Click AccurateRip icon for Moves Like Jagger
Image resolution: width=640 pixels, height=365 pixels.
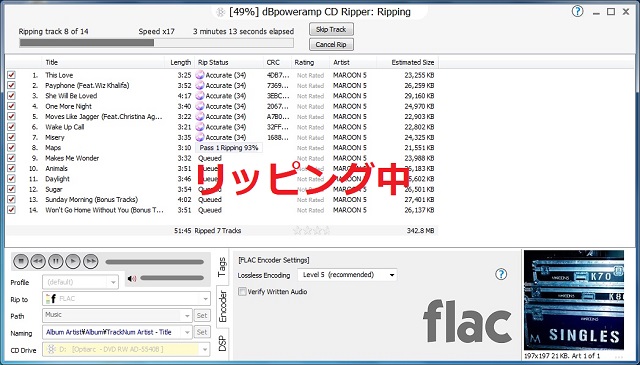(x=200, y=117)
